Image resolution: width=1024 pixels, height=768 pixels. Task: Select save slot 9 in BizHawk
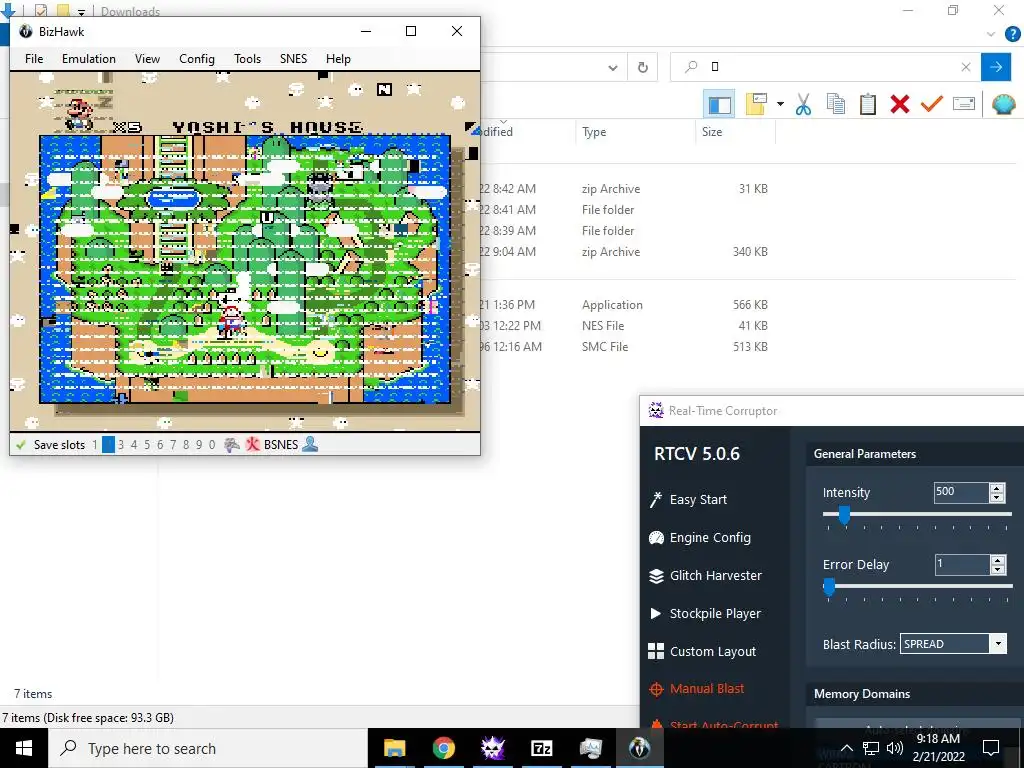[x=199, y=445]
